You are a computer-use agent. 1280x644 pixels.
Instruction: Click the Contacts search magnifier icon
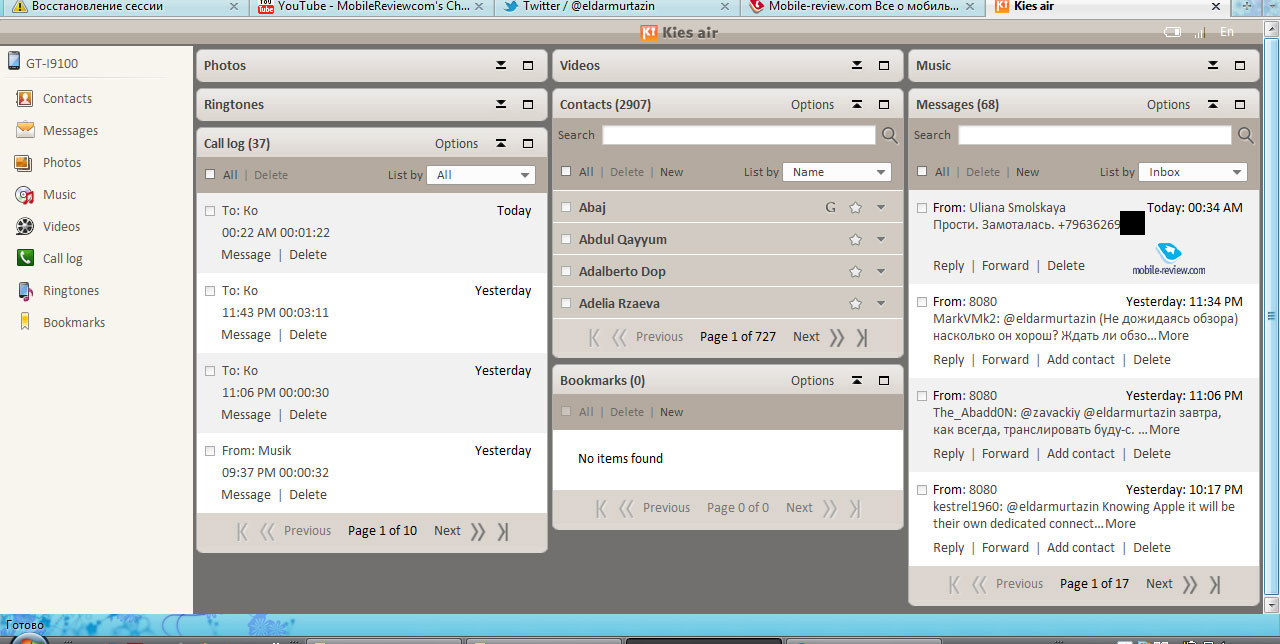click(889, 135)
